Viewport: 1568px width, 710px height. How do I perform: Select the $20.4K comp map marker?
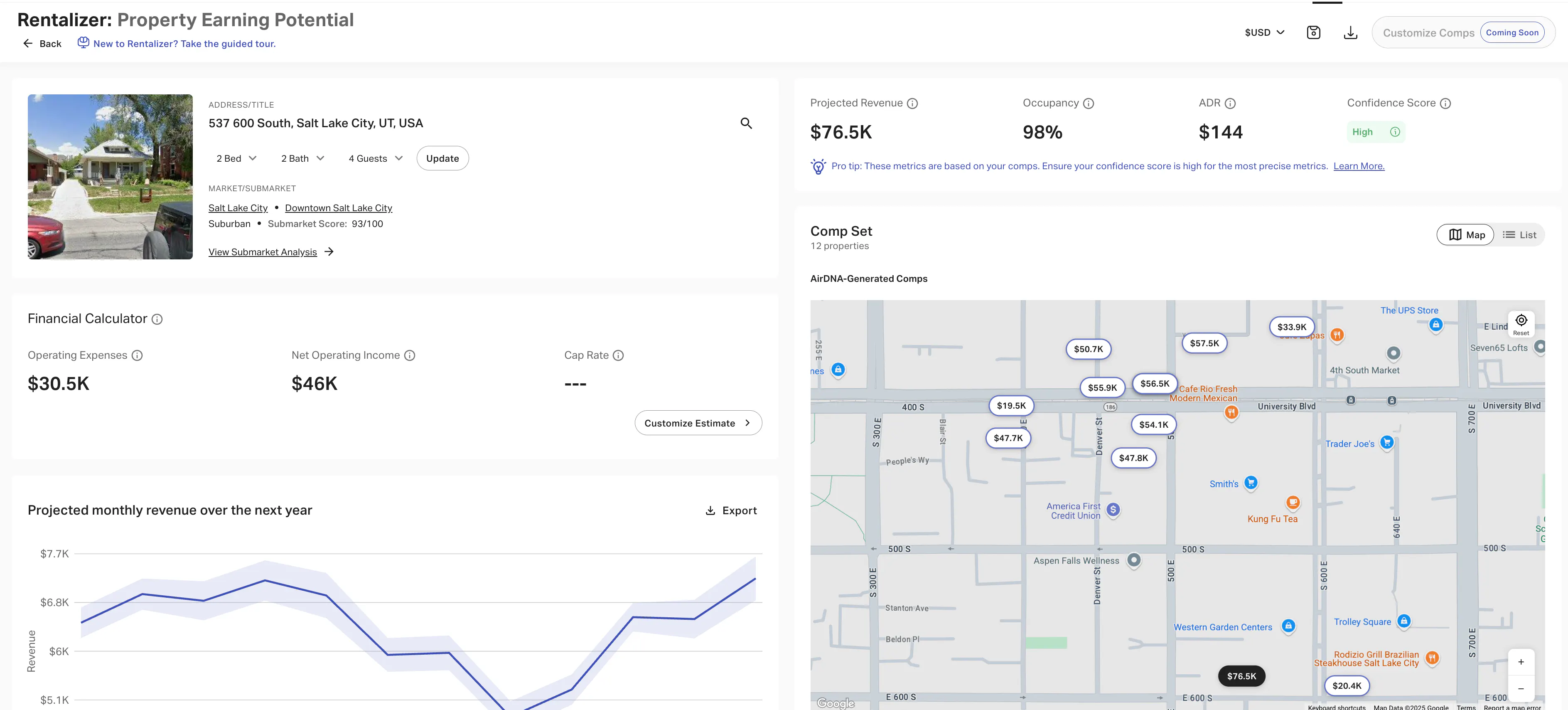point(1347,686)
